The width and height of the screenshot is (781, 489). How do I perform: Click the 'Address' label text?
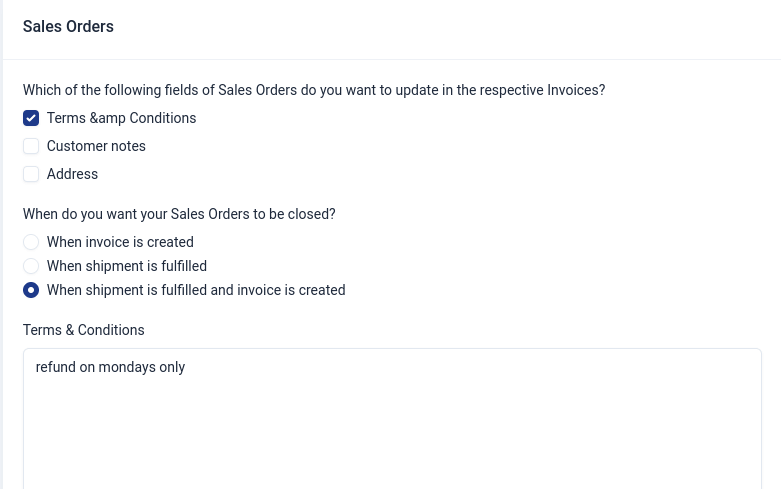click(x=72, y=174)
